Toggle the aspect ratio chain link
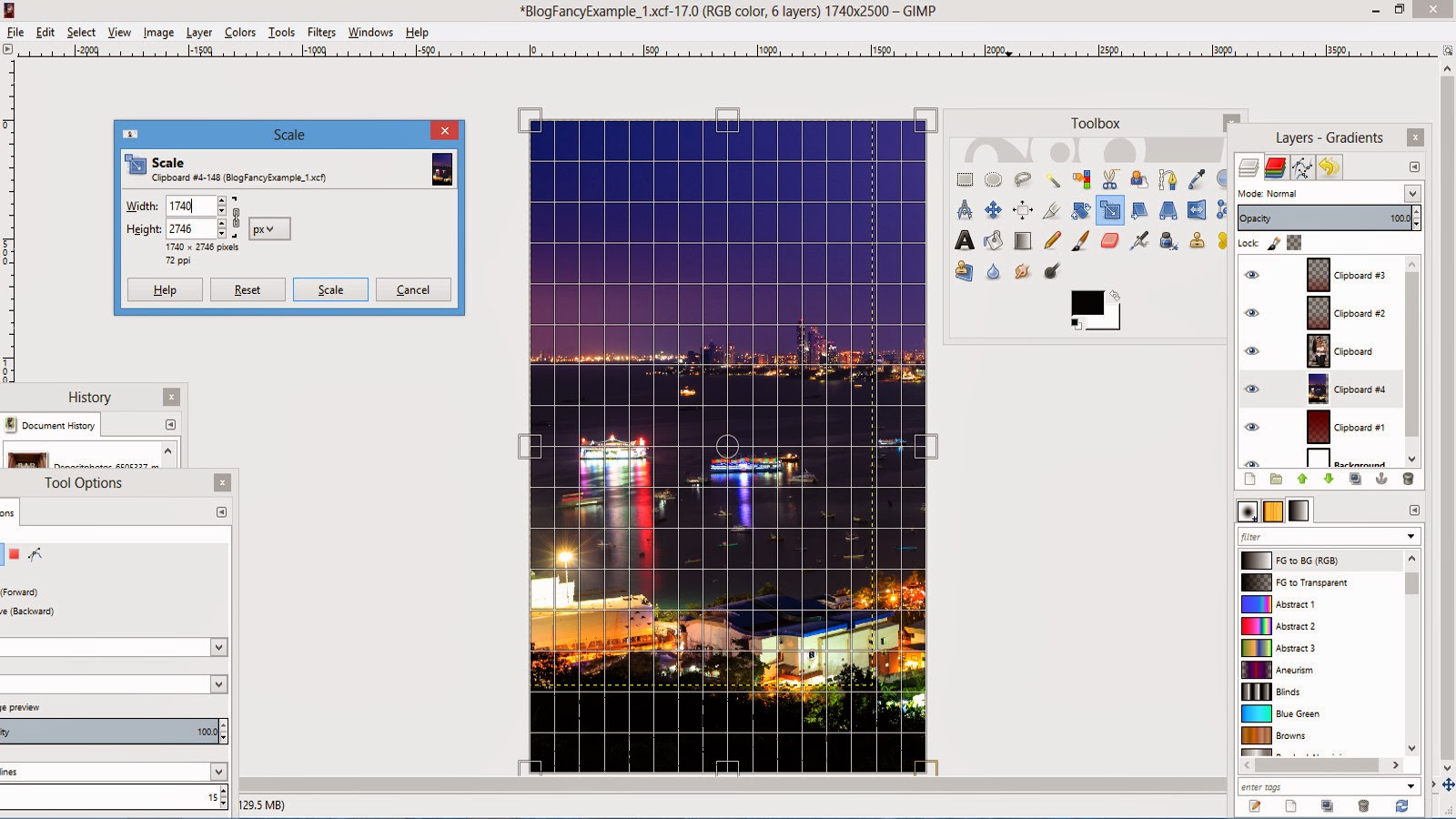This screenshot has width=1456, height=819. 236,217
